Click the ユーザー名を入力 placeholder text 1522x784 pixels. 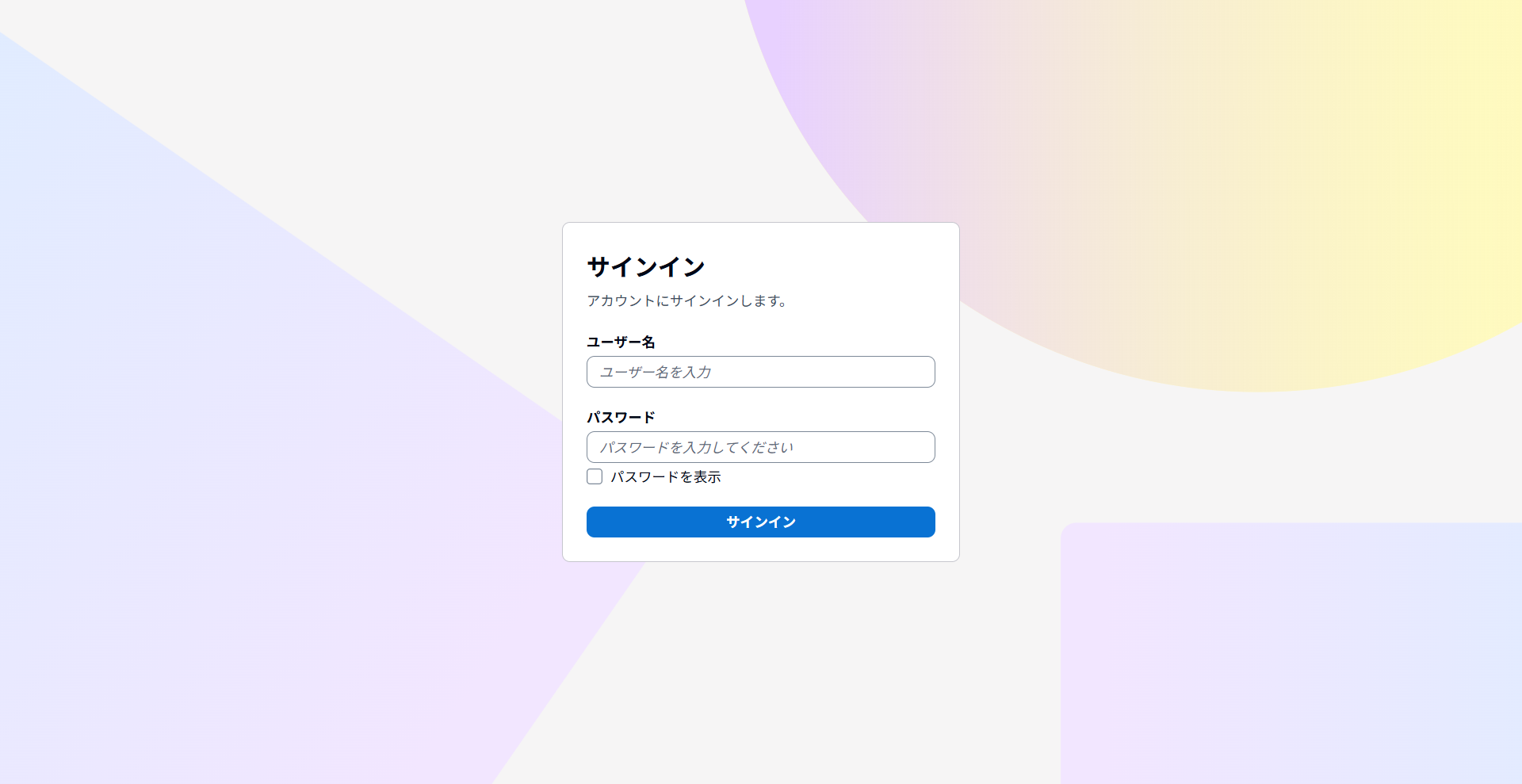point(656,372)
